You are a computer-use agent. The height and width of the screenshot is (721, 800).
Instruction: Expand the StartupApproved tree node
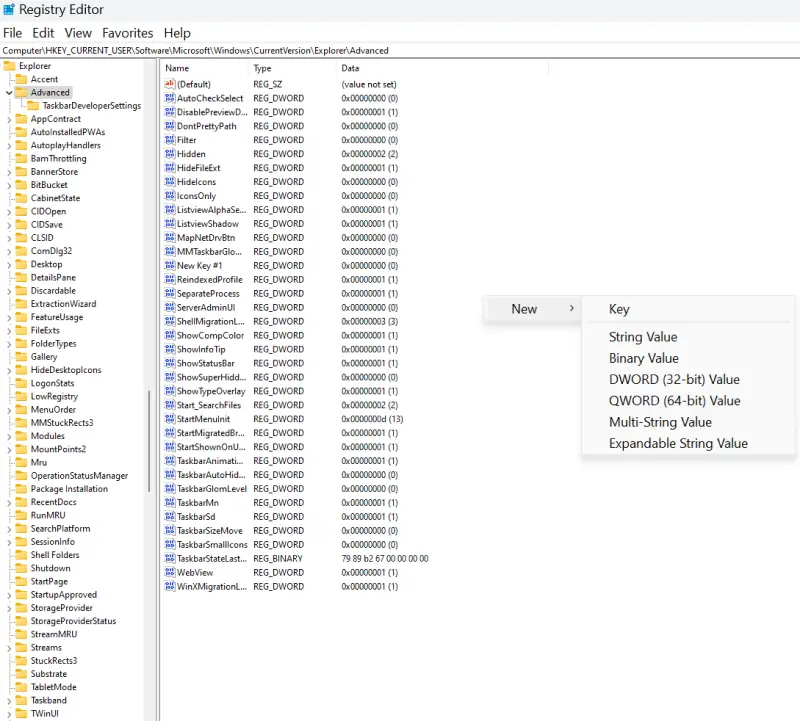[10, 594]
